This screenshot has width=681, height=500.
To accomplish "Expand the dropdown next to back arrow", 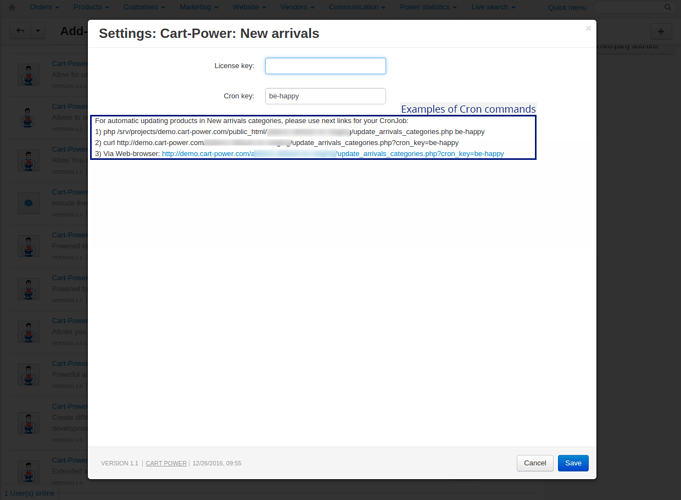I will pyautogui.click(x=38, y=31).
